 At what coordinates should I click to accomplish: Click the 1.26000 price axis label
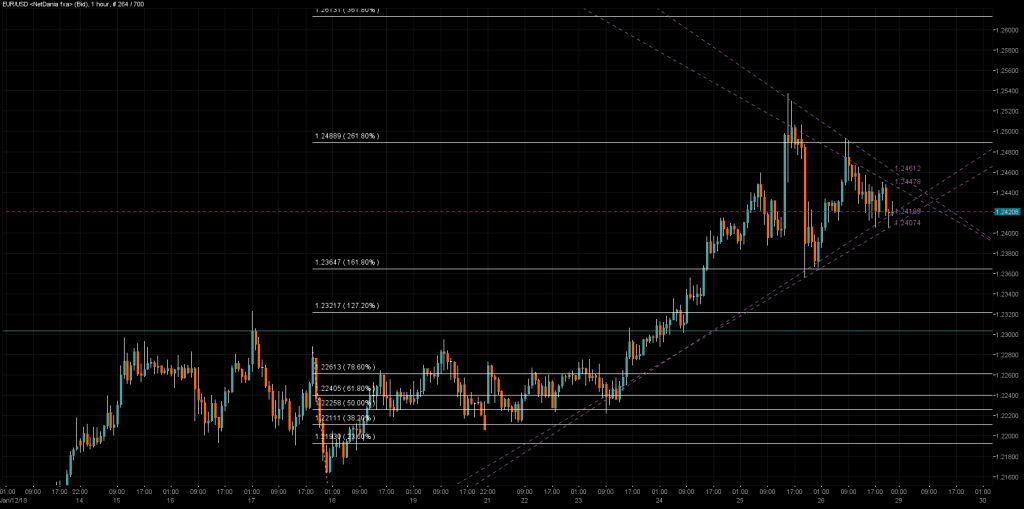[x=1006, y=30]
